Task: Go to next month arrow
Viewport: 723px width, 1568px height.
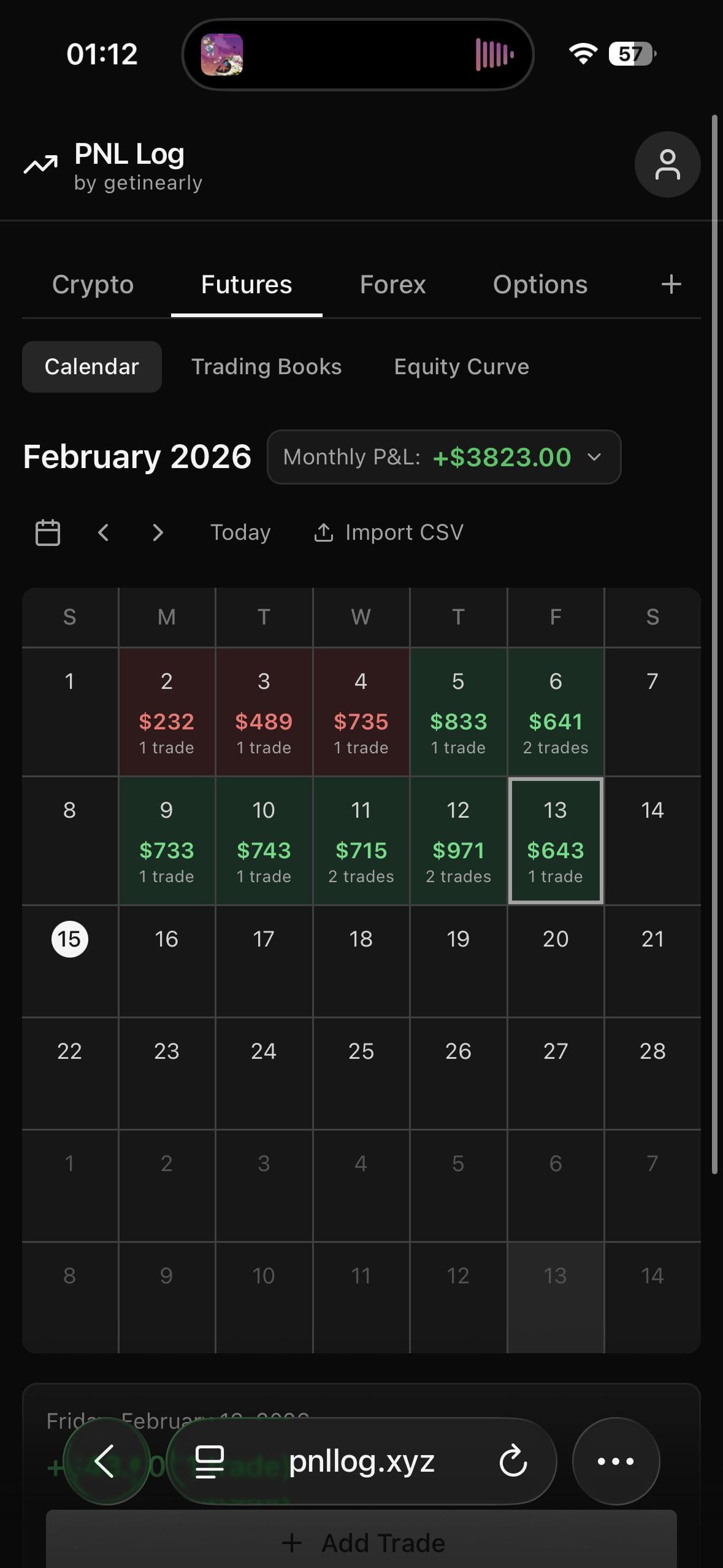Action: 158,532
